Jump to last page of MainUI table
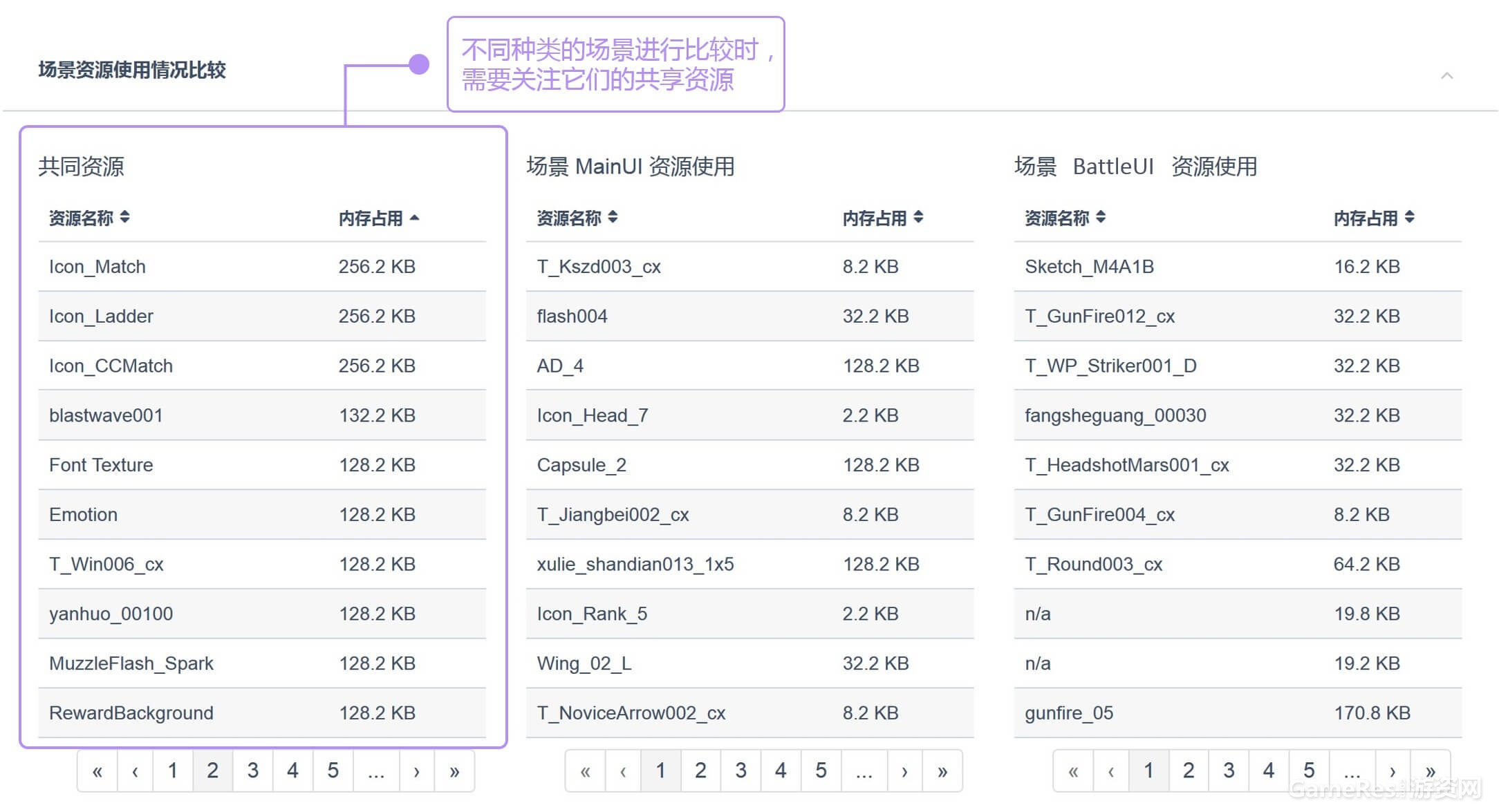The image size is (1499, 812). 942,771
